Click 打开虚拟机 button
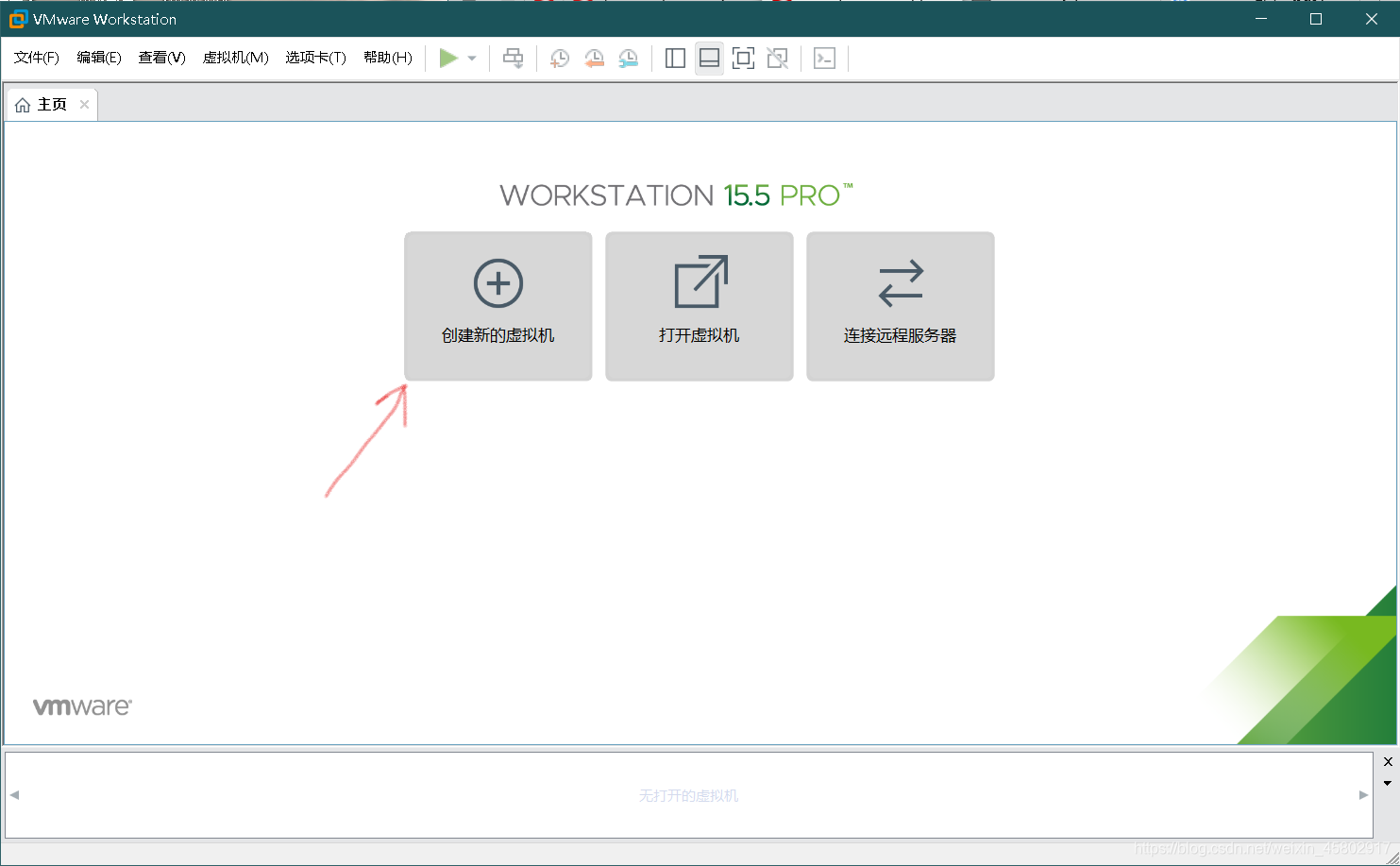Viewport: 1400px width, 866px height. [x=700, y=306]
